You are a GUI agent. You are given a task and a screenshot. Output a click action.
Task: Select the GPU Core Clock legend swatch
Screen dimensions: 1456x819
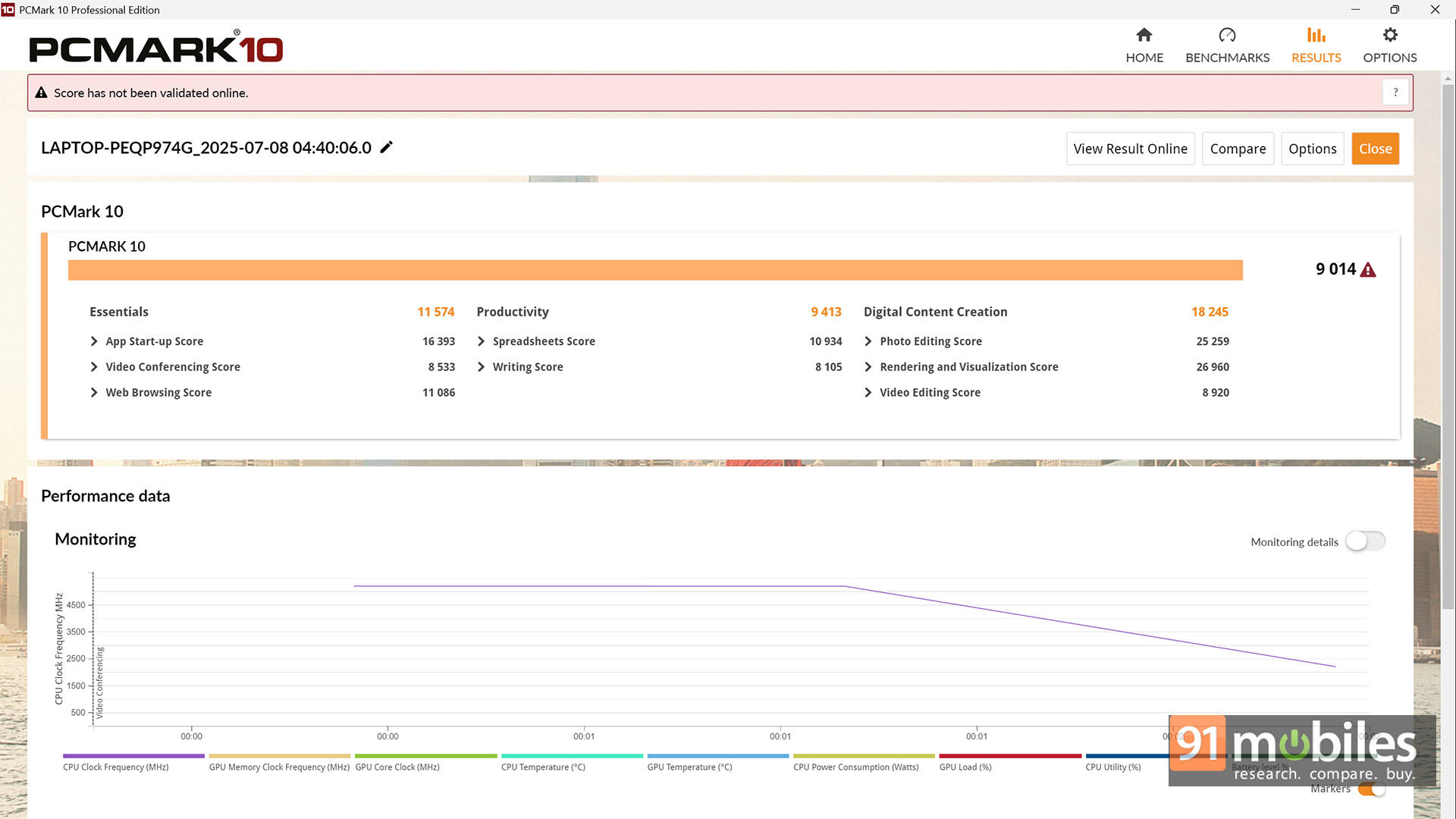tap(426, 756)
